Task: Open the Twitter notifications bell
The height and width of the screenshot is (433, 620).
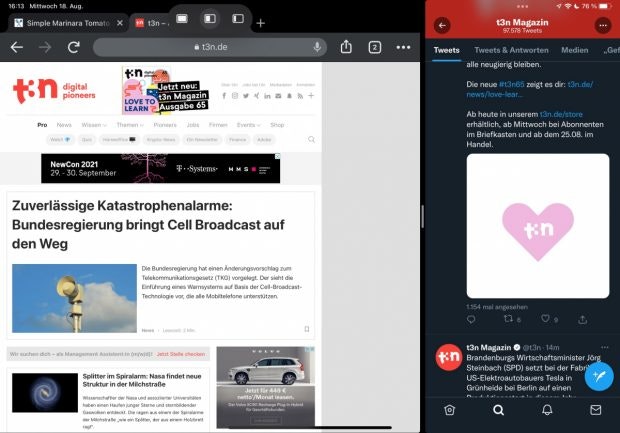Action: (x=547, y=410)
